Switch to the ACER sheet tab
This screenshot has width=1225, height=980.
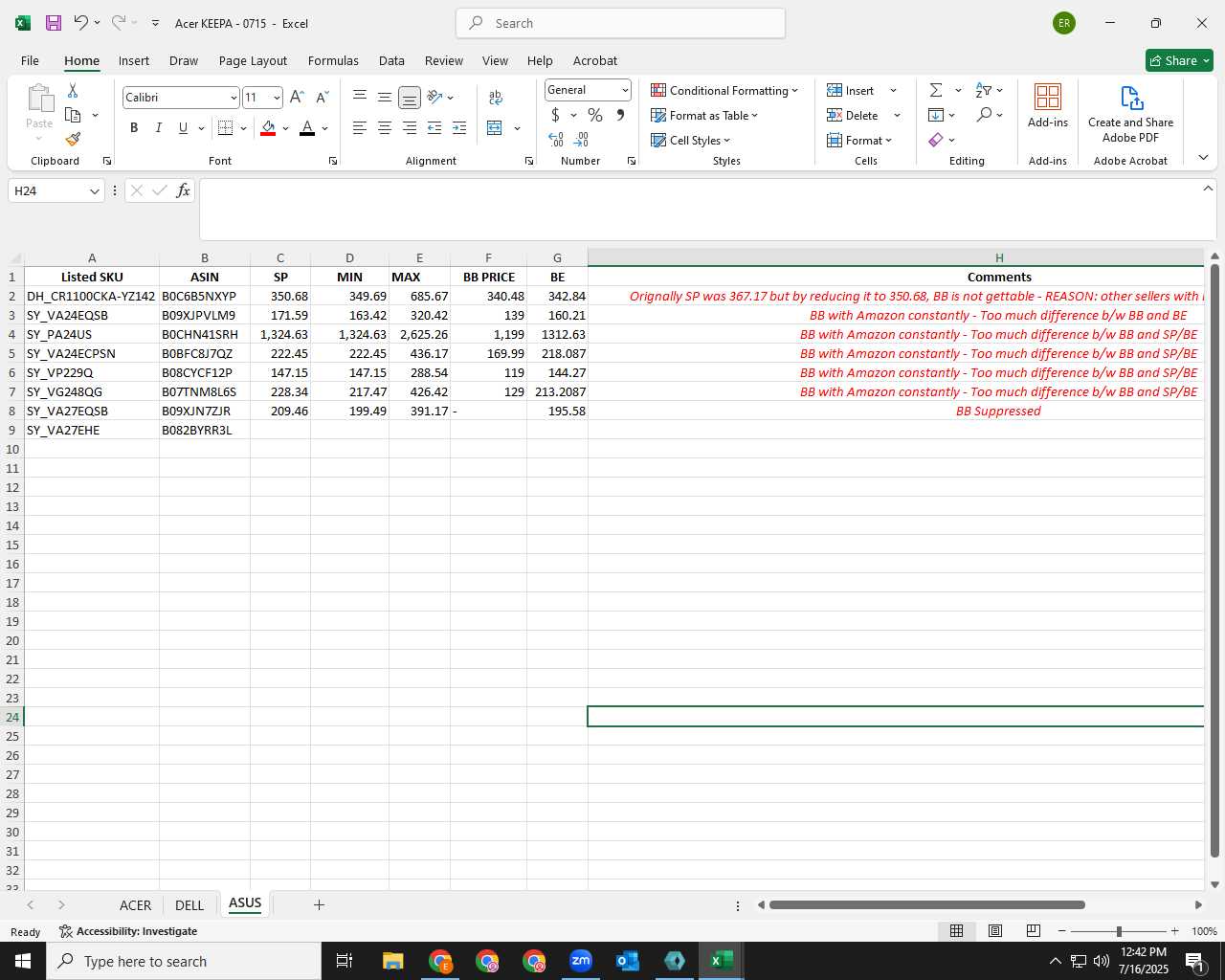pyautogui.click(x=135, y=904)
